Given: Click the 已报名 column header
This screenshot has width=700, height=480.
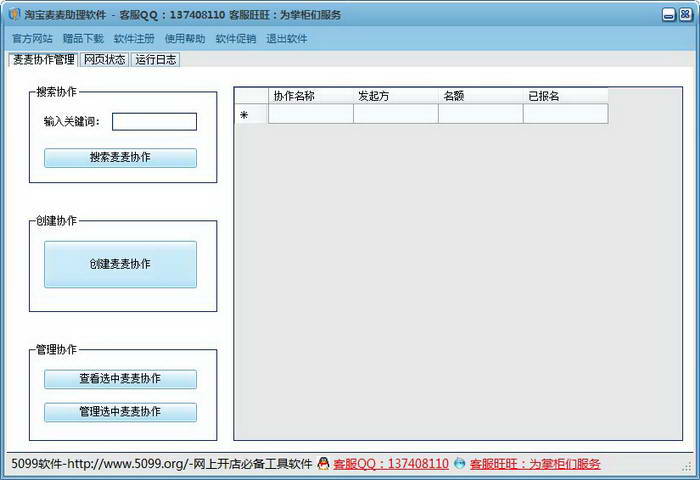Looking at the screenshot, I should (565, 96).
